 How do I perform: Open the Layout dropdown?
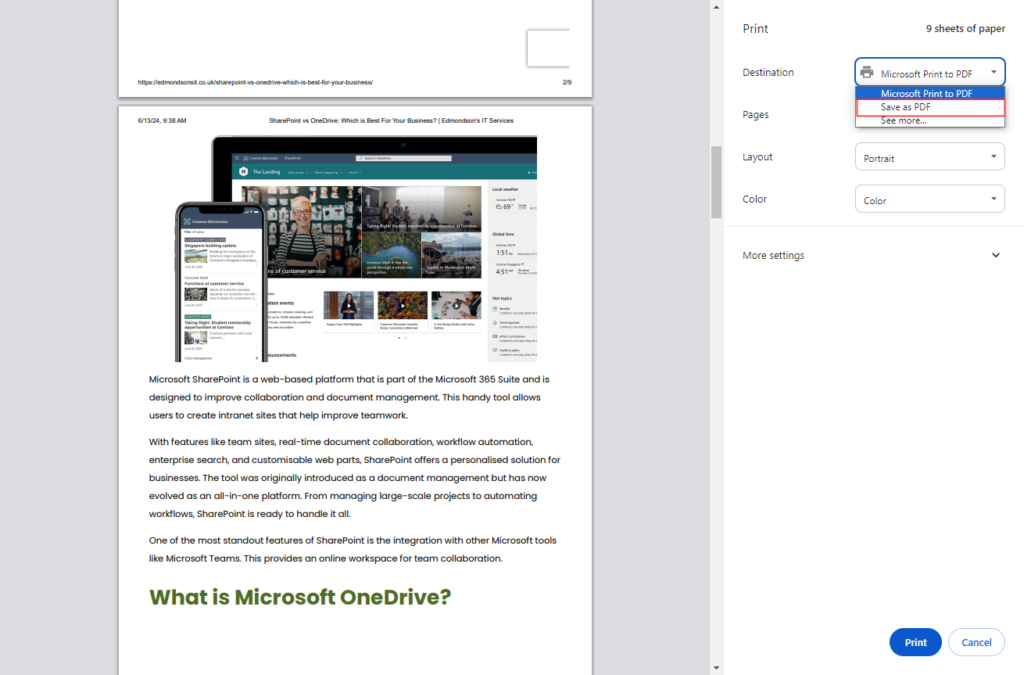click(x=929, y=157)
